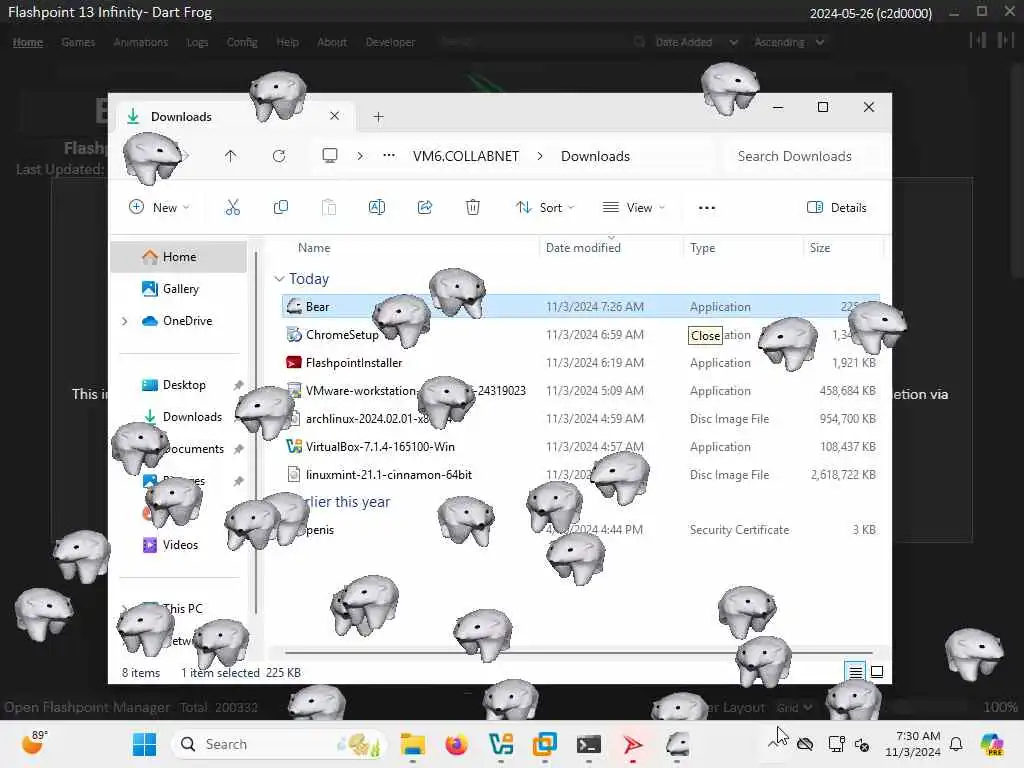Open Firefox from the taskbar
1024x768 pixels.
[456, 744]
